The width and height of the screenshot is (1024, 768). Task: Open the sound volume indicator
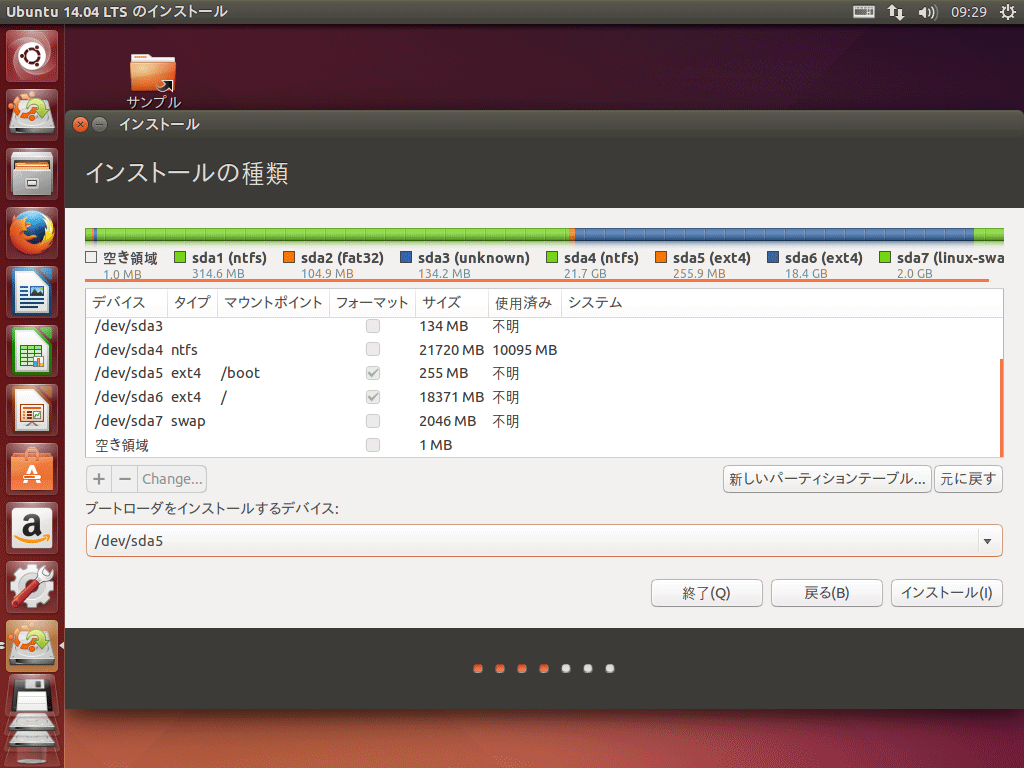(x=927, y=12)
